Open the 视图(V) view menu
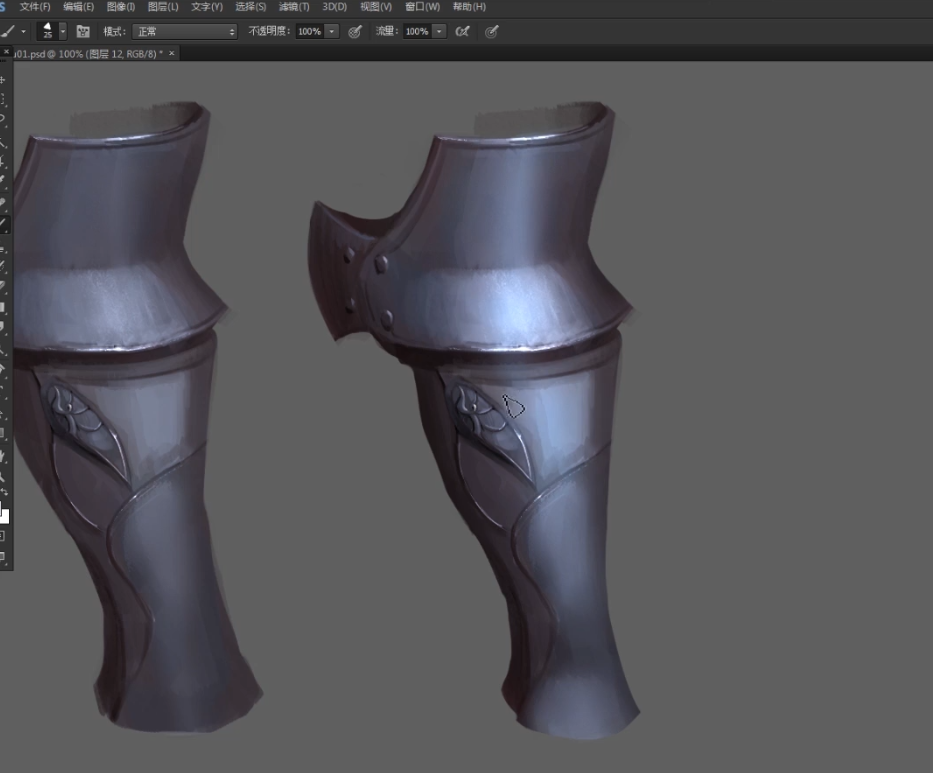Viewport: 933px width, 773px height. tap(376, 7)
